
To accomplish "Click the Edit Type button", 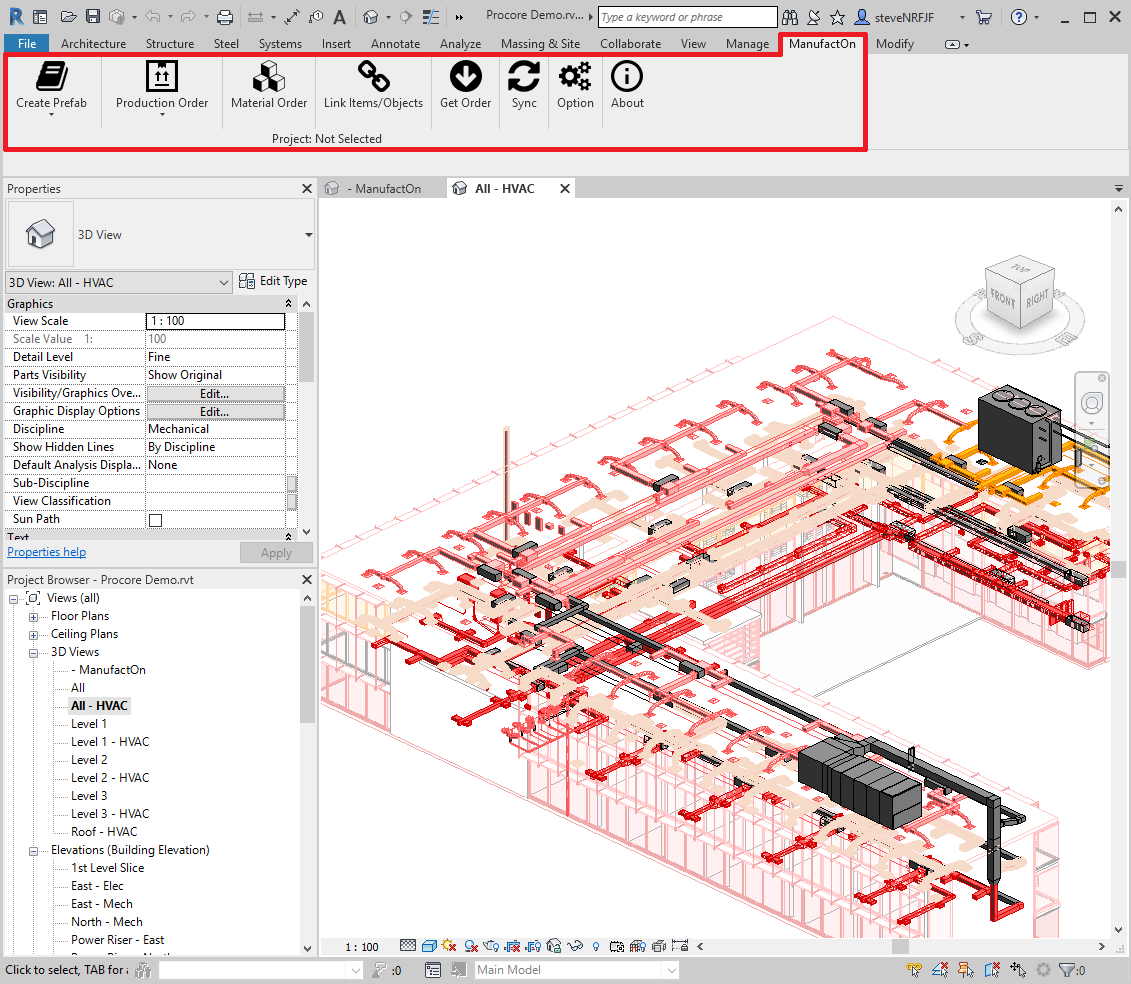I will (x=273, y=281).
